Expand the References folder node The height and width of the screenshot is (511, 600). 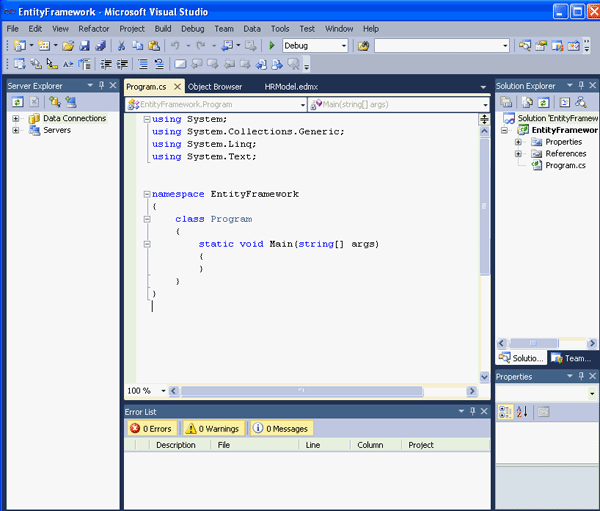click(518, 154)
